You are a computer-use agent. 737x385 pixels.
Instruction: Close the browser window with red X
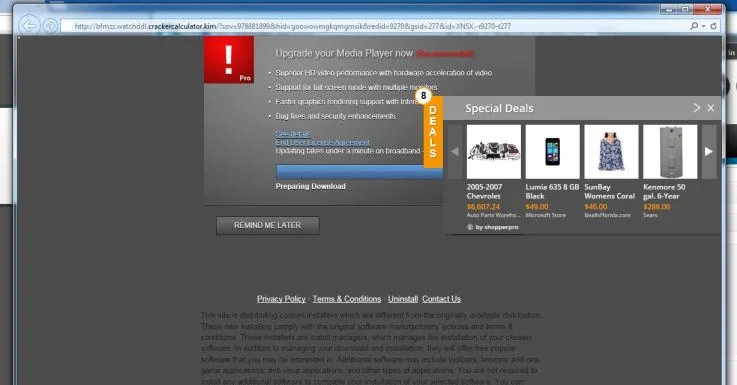(708, 9)
